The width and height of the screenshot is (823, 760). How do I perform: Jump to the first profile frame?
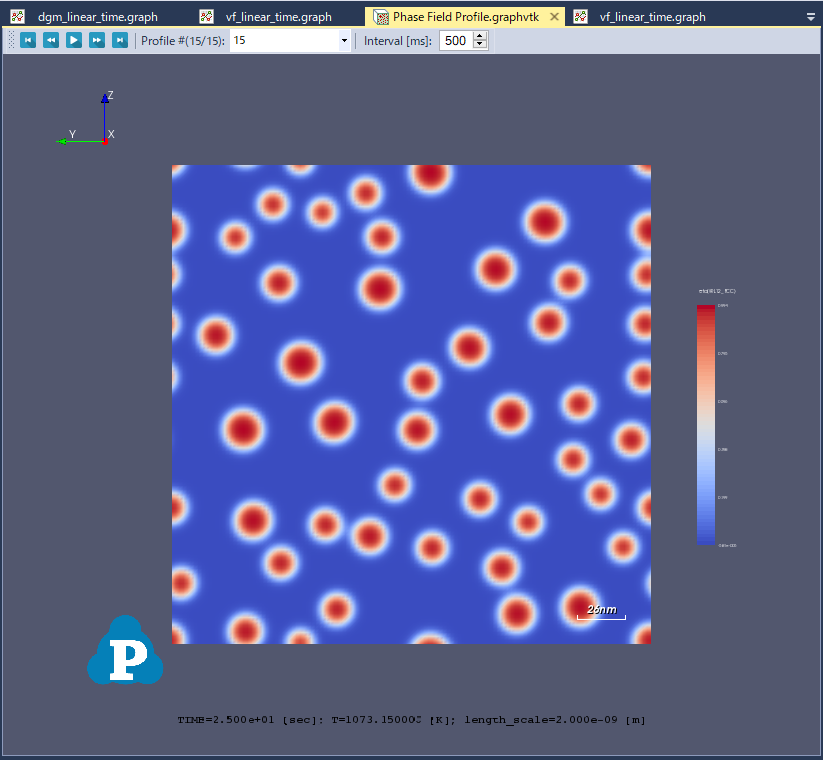tap(28, 40)
